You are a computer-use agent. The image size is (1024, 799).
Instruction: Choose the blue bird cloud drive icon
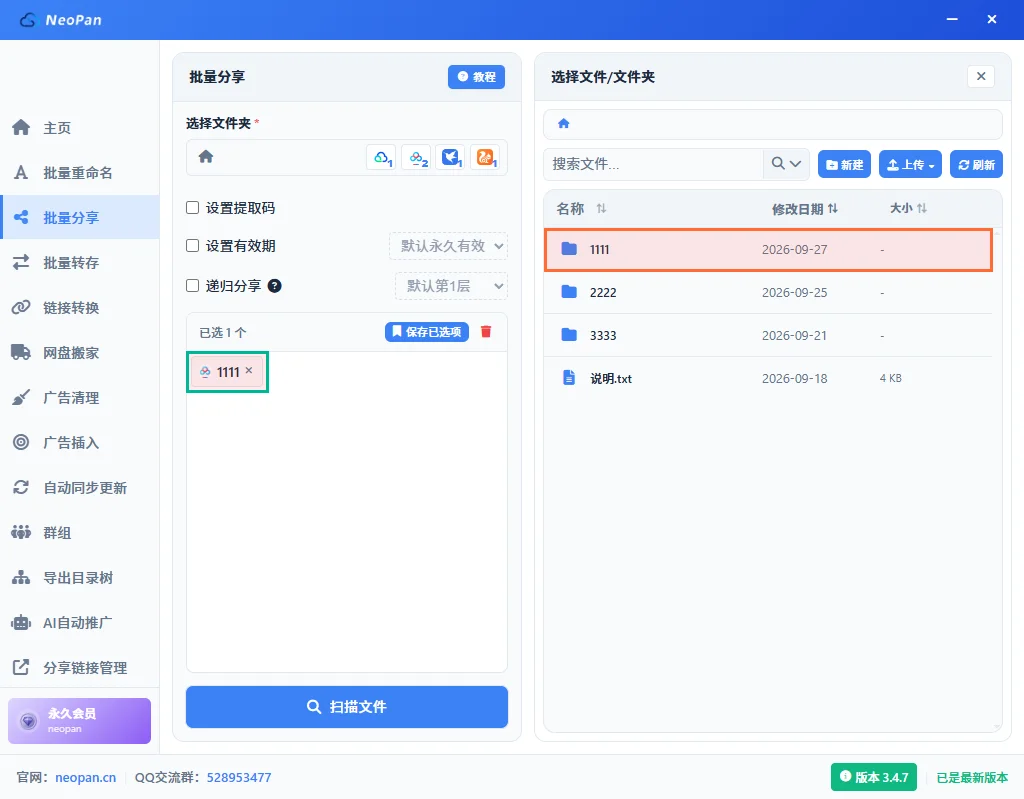pos(451,157)
